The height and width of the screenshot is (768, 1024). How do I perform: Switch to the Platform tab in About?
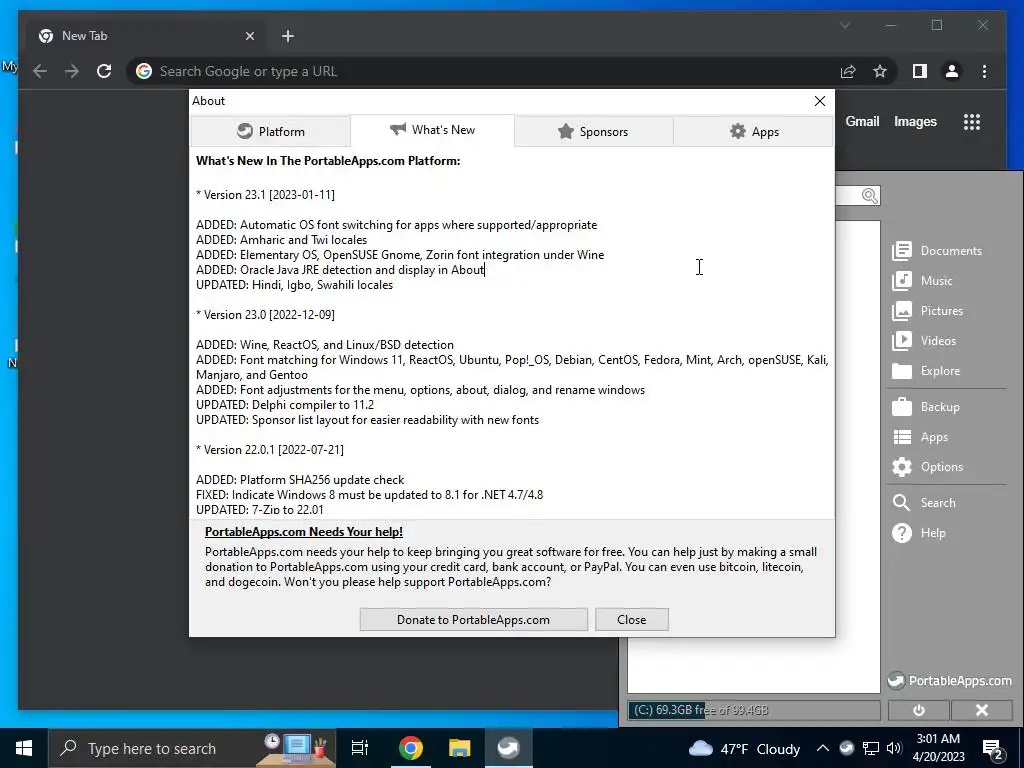click(x=270, y=131)
